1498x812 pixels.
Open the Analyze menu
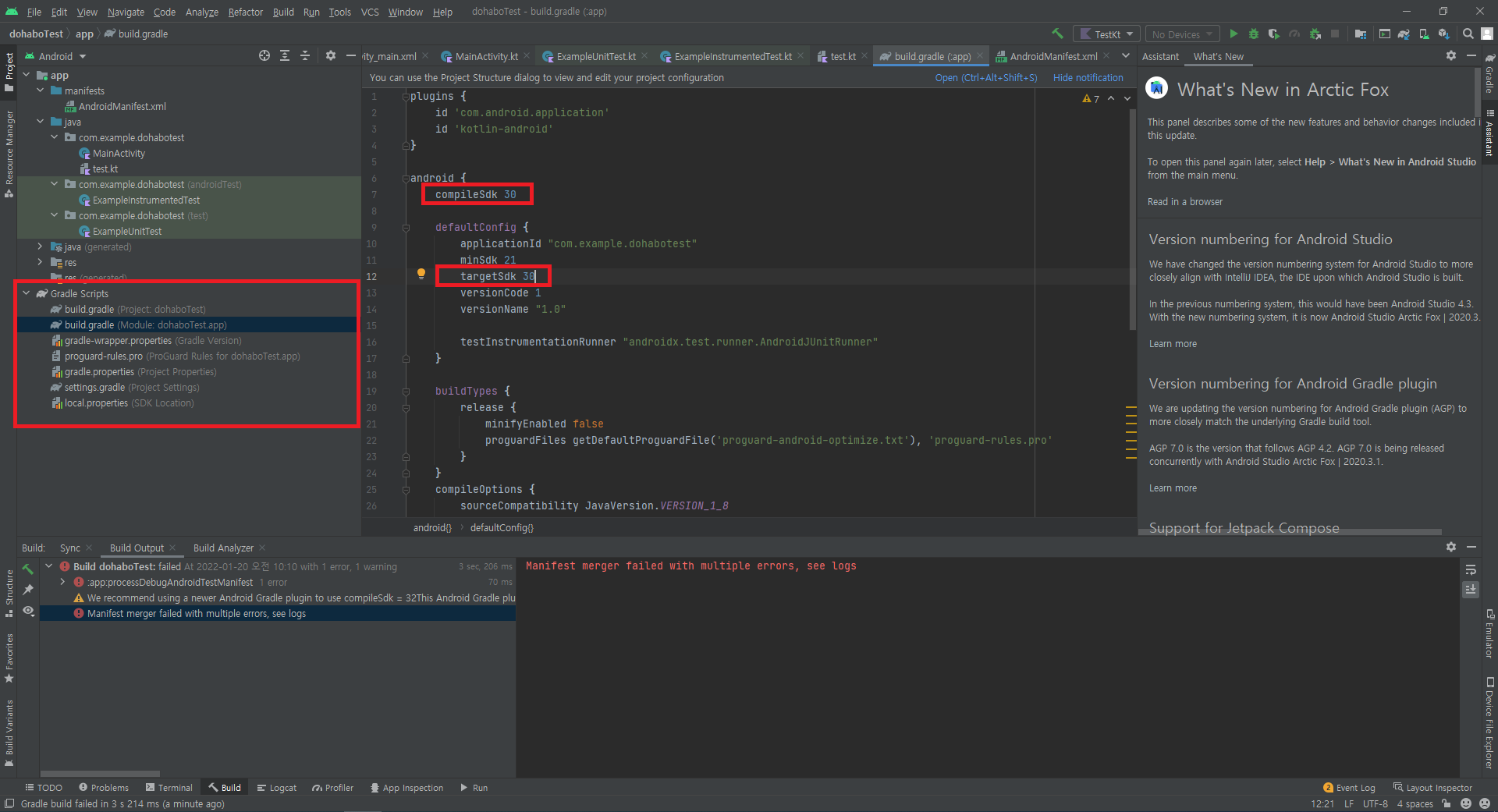[x=202, y=12]
